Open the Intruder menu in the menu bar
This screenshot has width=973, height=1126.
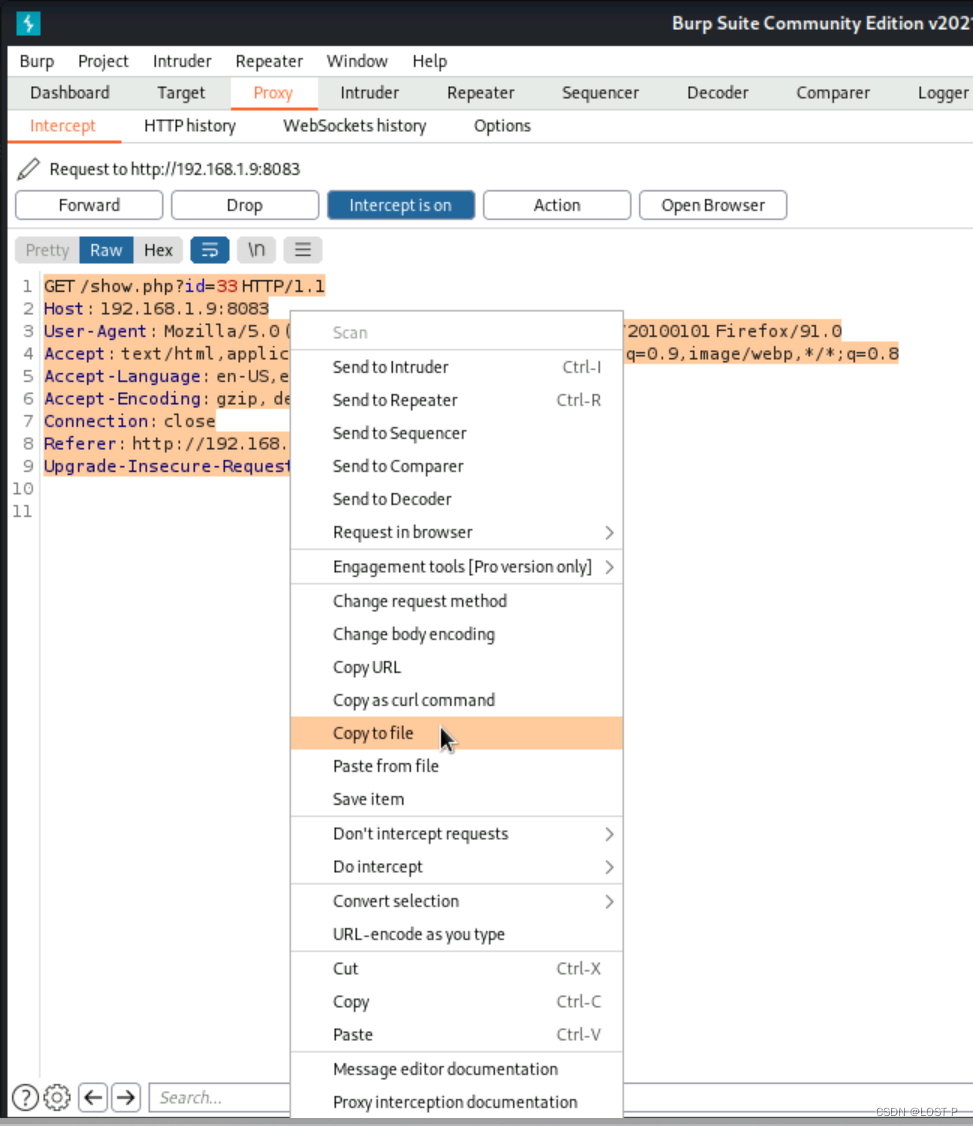pos(181,61)
